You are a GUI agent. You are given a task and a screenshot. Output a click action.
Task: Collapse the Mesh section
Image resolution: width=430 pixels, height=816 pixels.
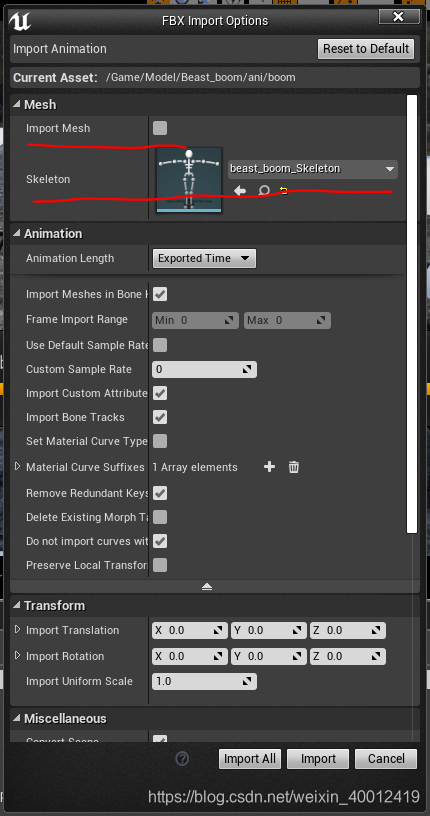pos(17,105)
